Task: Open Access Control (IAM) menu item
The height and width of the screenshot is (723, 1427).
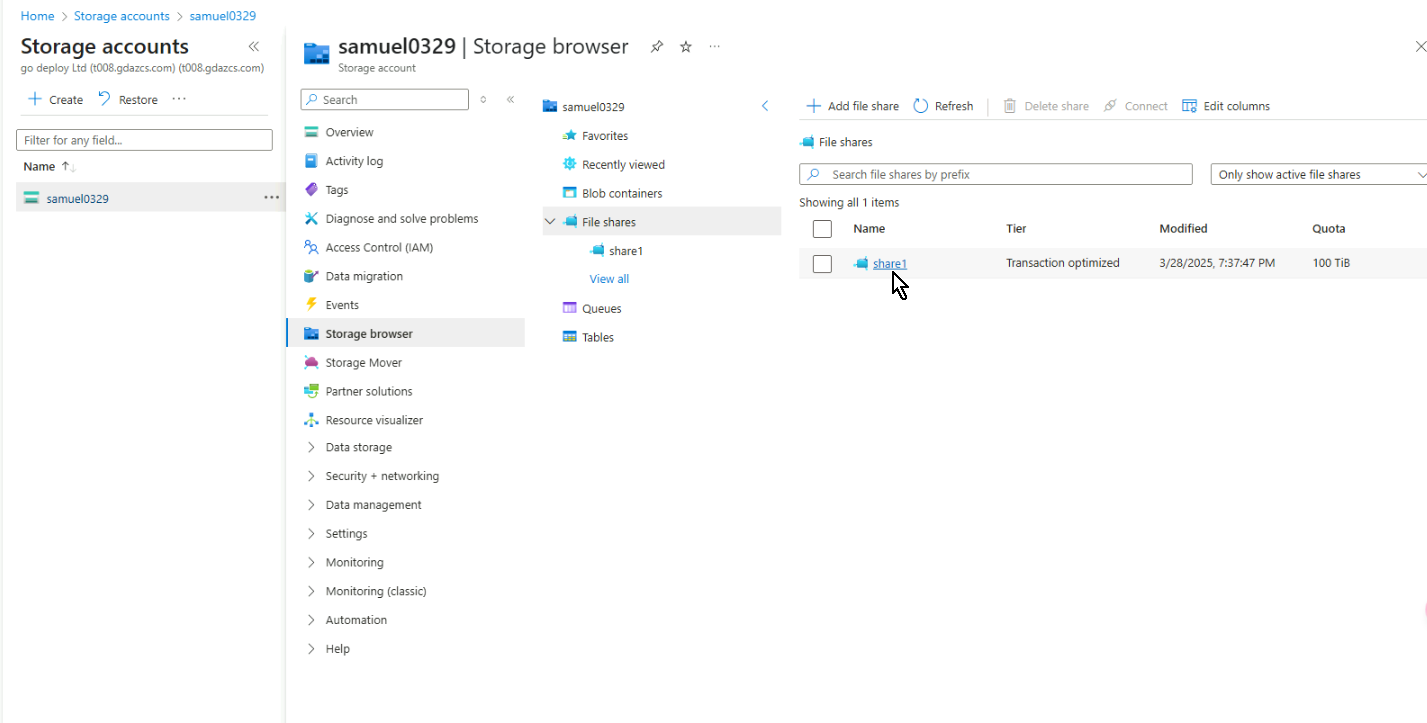Action: coord(378,248)
